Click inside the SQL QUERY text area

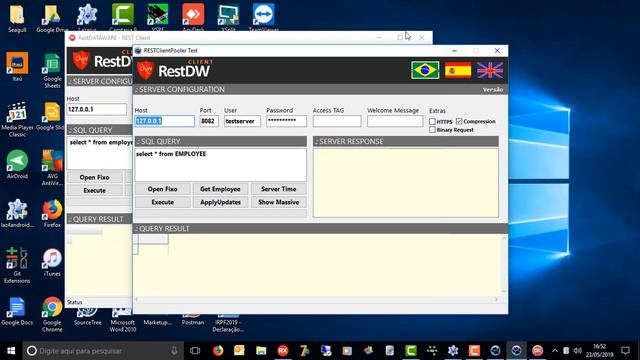pos(220,164)
